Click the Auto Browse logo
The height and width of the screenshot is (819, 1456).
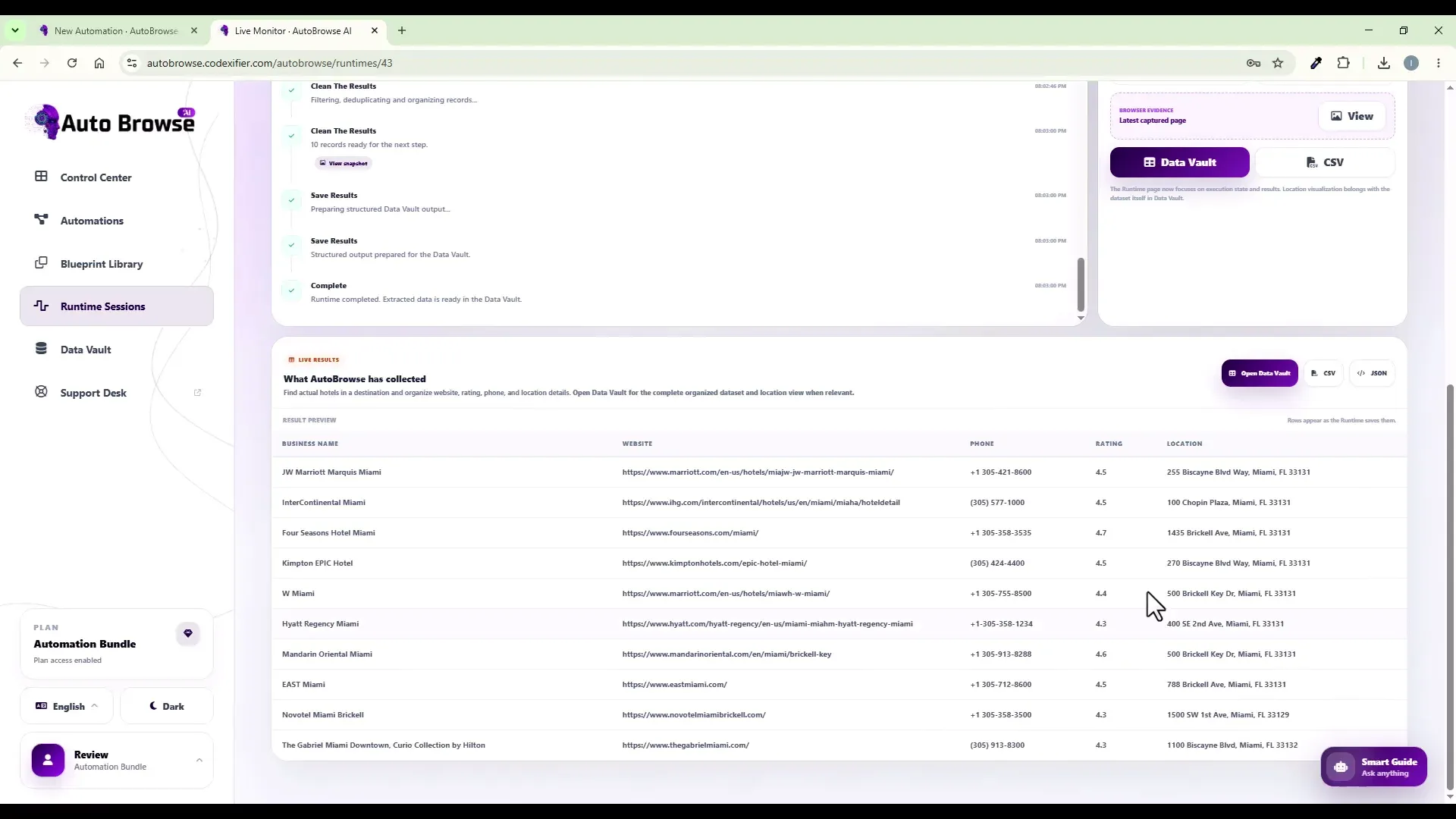(x=111, y=122)
